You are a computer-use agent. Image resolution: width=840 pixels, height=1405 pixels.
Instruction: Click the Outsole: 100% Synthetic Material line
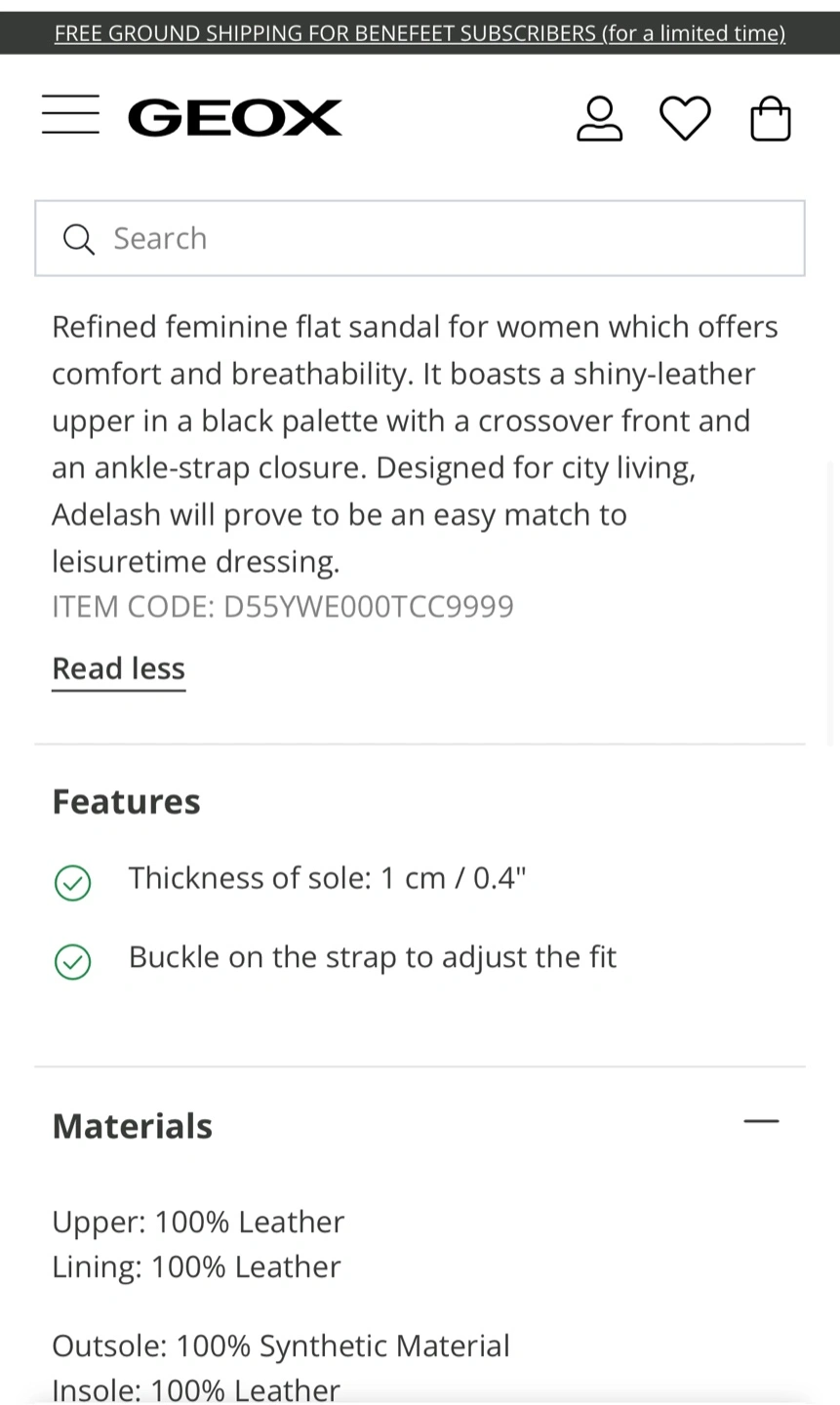pos(281,1346)
